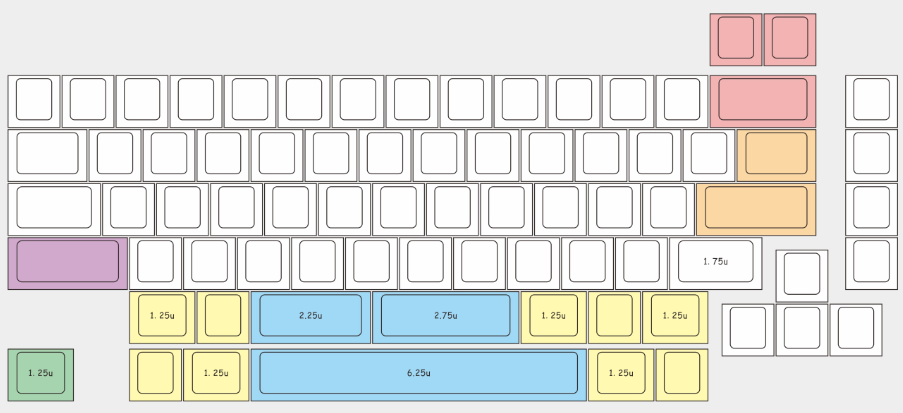The height and width of the screenshot is (413, 903).
Task: Select the wide orange enter key
Action: pyautogui.click(x=756, y=209)
